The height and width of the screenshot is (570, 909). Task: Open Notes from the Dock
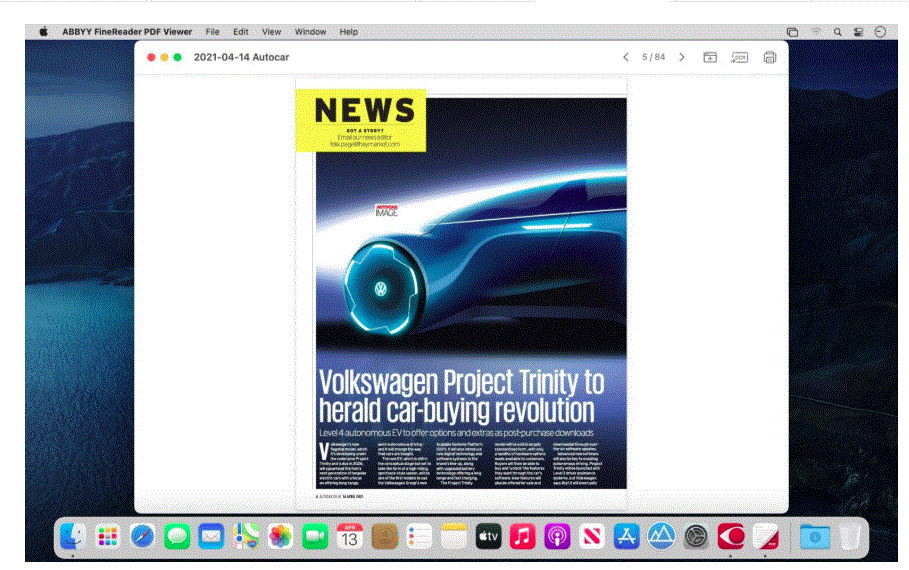453,536
